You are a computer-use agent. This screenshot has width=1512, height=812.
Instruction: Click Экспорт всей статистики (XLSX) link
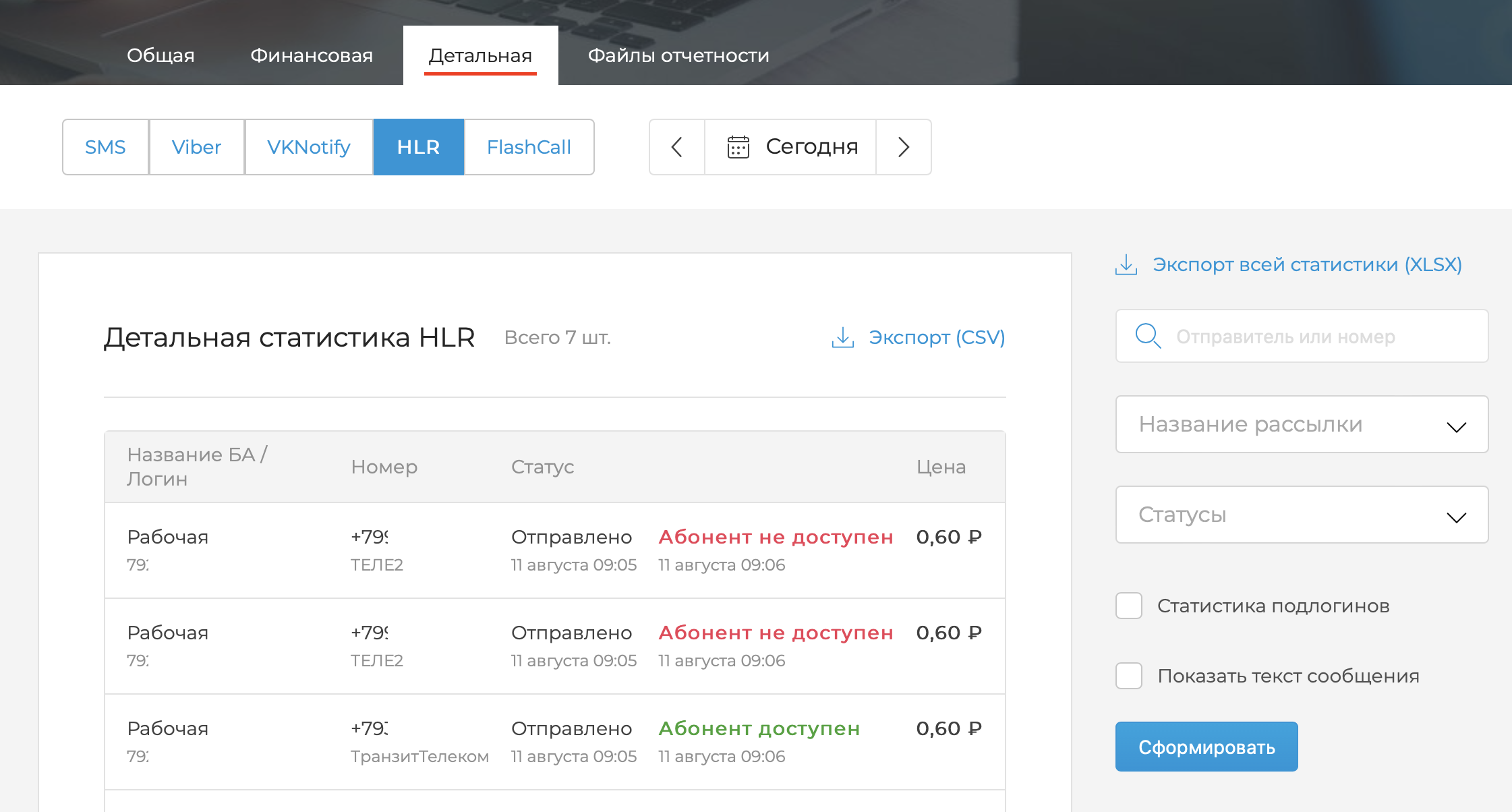pyautogui.click(x=1306, y=264)
